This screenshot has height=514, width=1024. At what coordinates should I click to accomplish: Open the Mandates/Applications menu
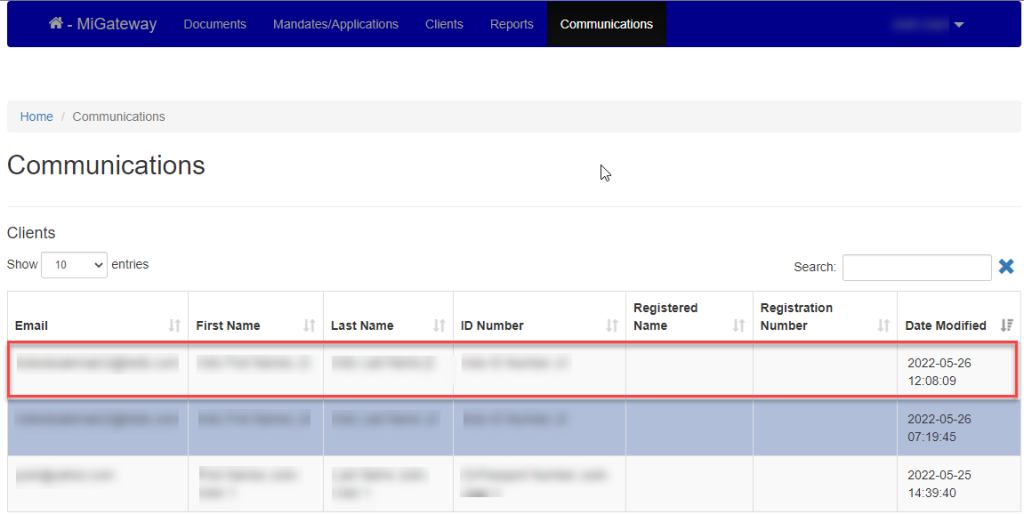[335, 24]
